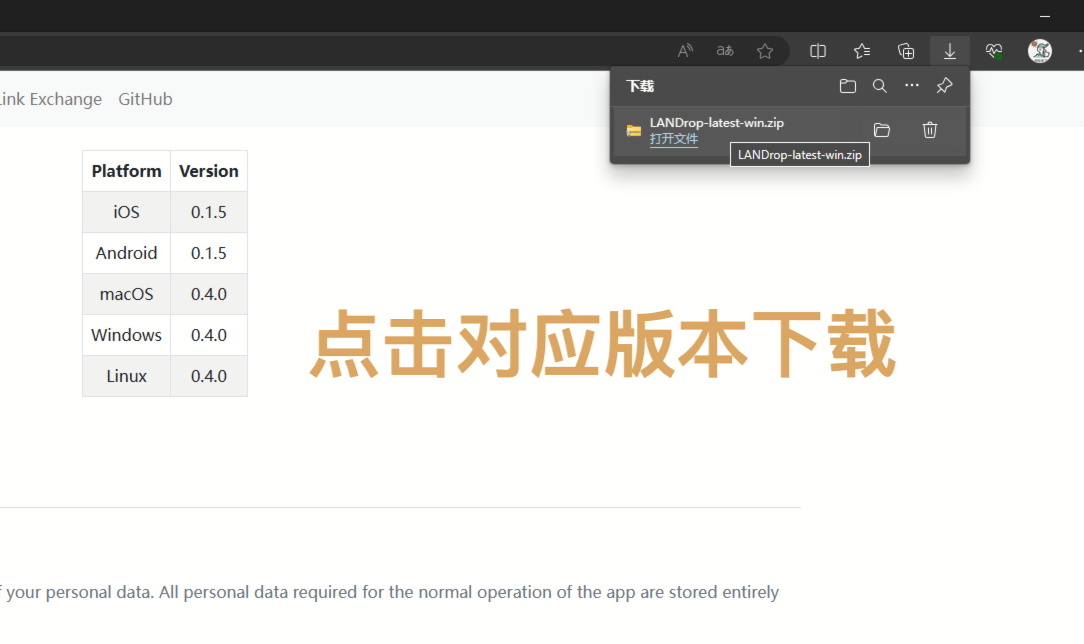Pin the Downloads panel
1084x644 pixels.
click(x=944, y=86)
